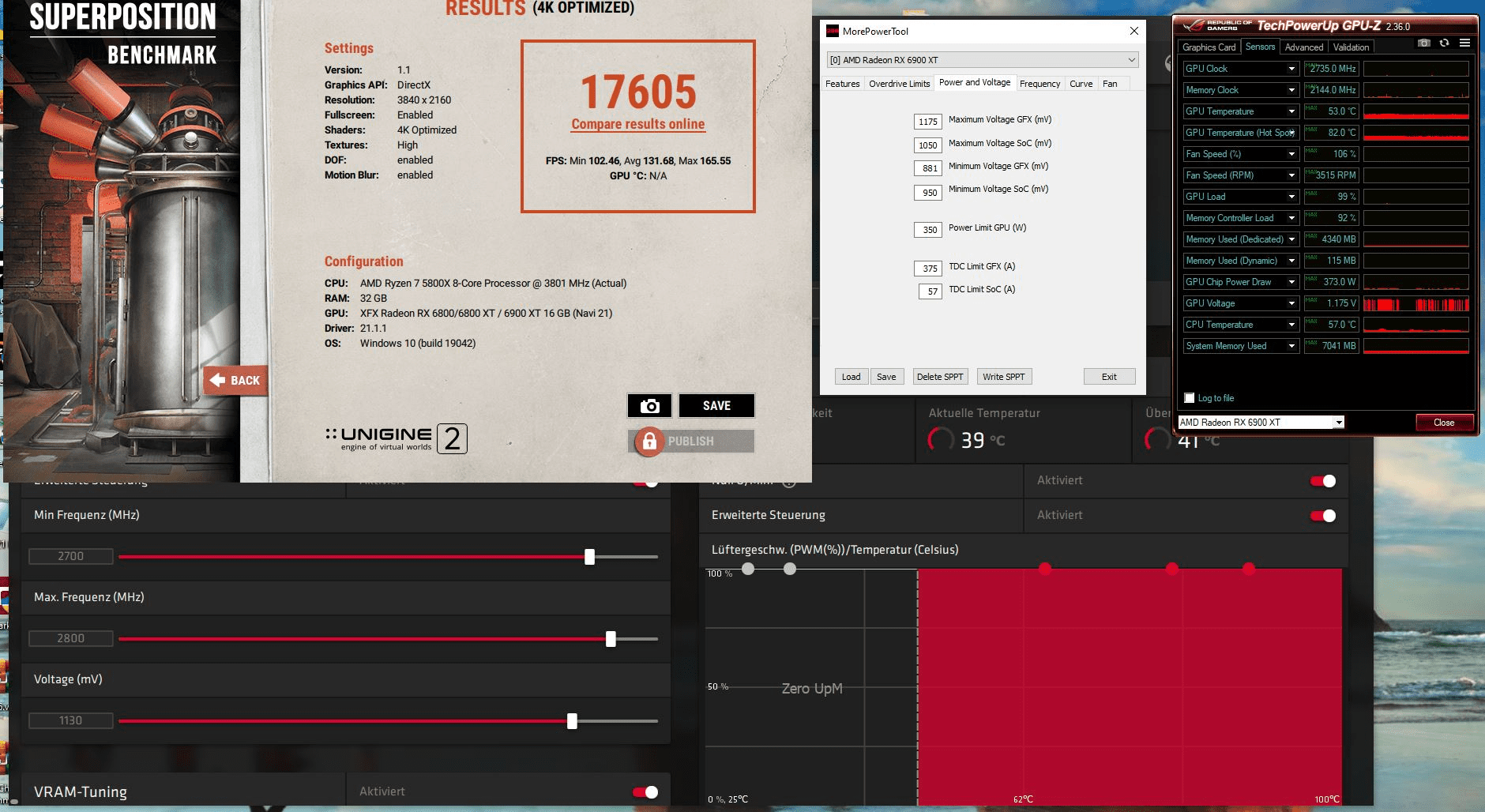Click Minimum Voltage SoC input field
Viewport: 1485px width, 812px height.
pyautogui.click(x=927, y=193)
